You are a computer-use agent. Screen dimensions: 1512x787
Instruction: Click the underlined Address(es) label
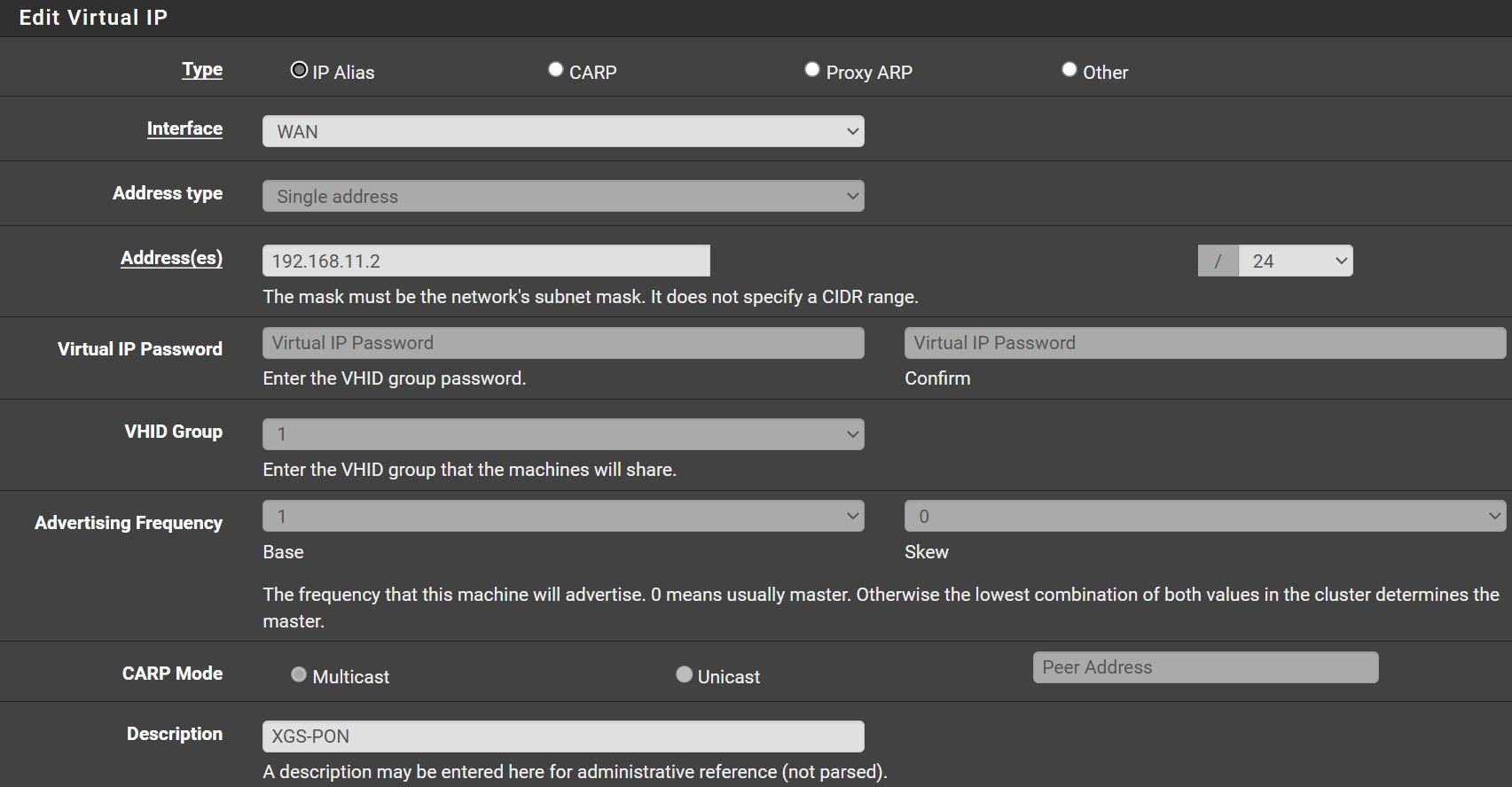[171, 258]
